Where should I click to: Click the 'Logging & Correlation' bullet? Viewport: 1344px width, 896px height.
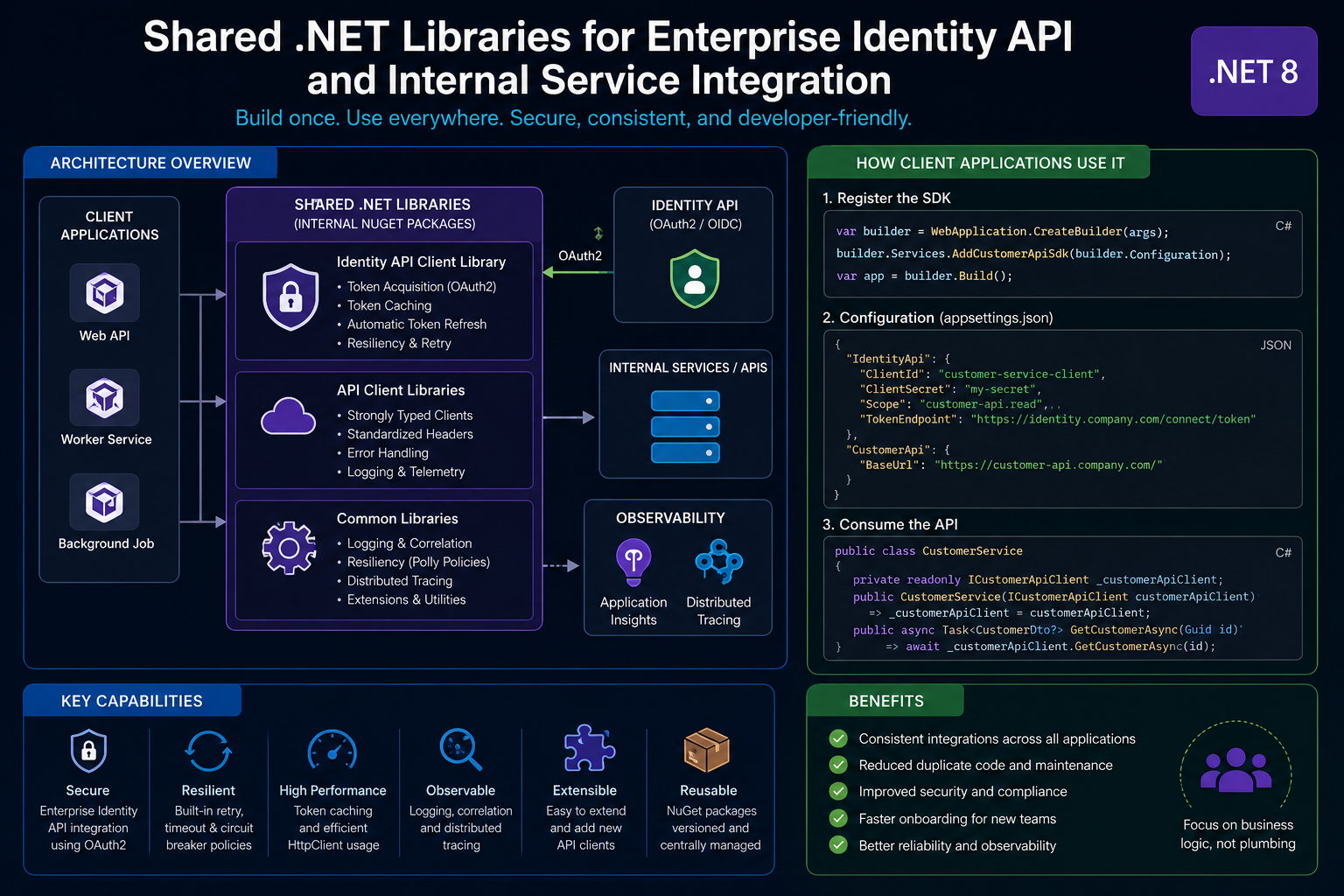tap(409, 543)
